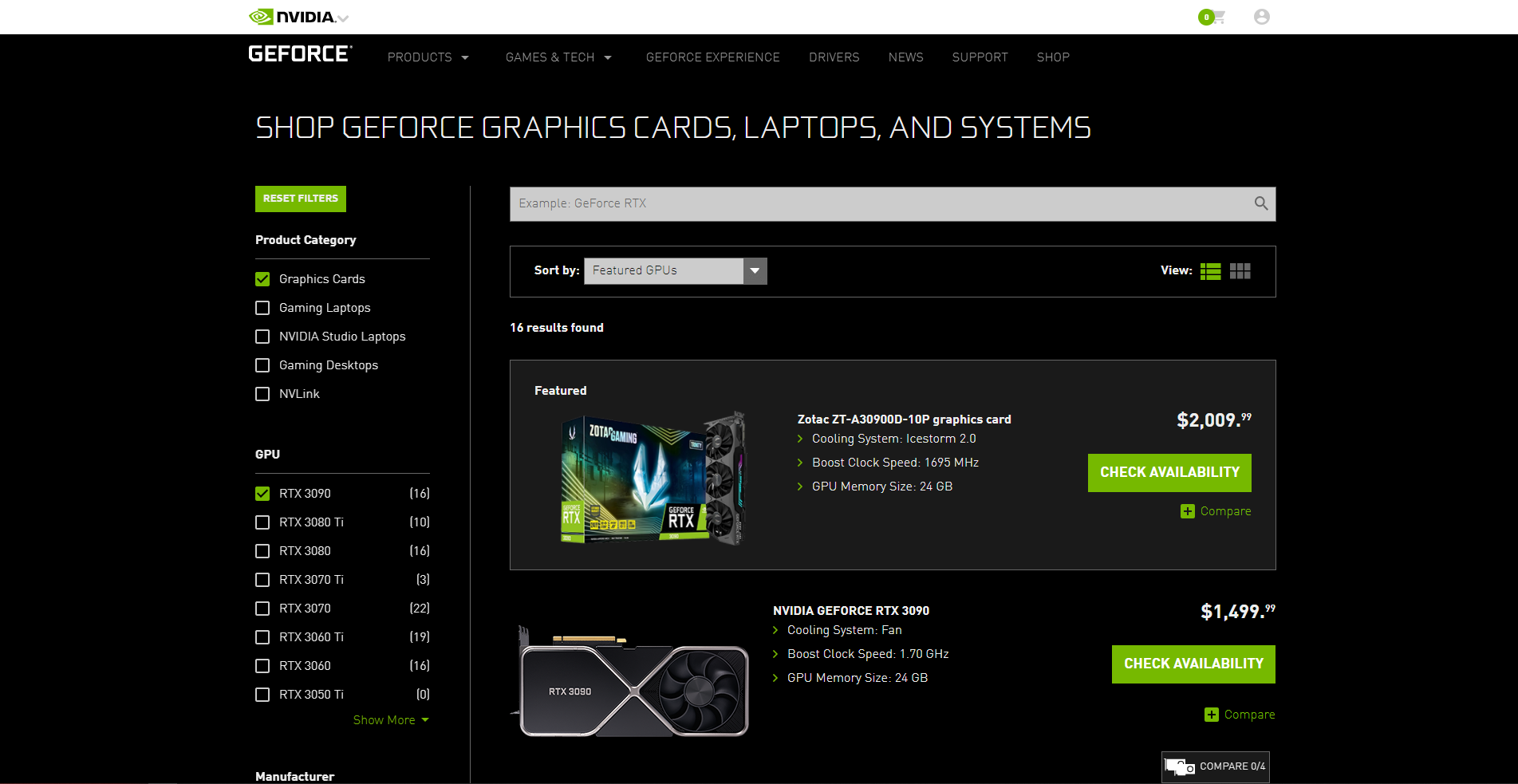This screenshot has width=1518, height=784.
Task: Check the RTX 3050 Ti filter
Action: 262,695
